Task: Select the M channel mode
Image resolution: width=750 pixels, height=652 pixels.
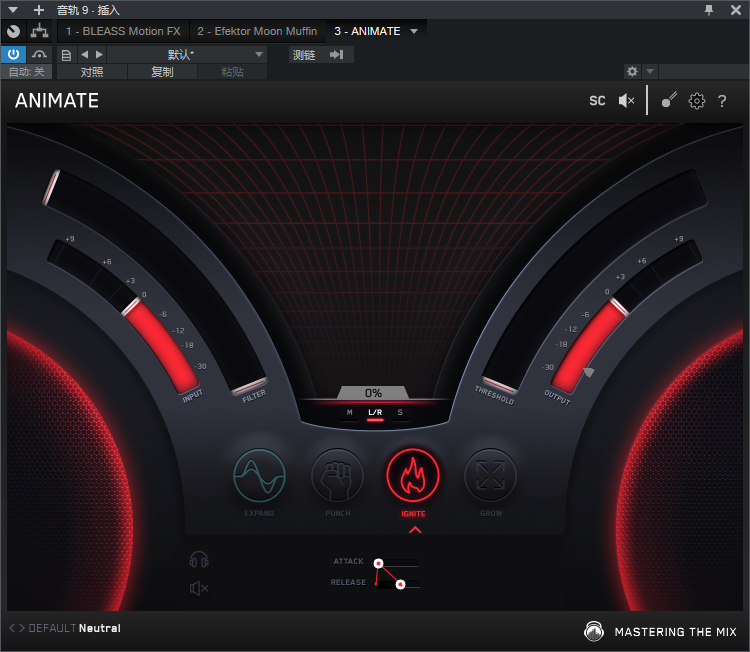Action: tap(350, 413)
